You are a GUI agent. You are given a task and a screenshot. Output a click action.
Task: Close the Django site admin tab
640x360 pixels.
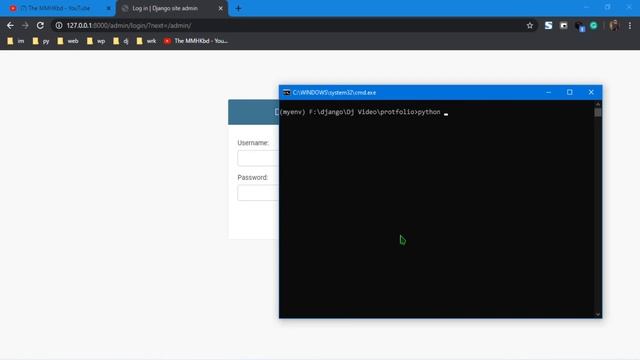(220, 8)
